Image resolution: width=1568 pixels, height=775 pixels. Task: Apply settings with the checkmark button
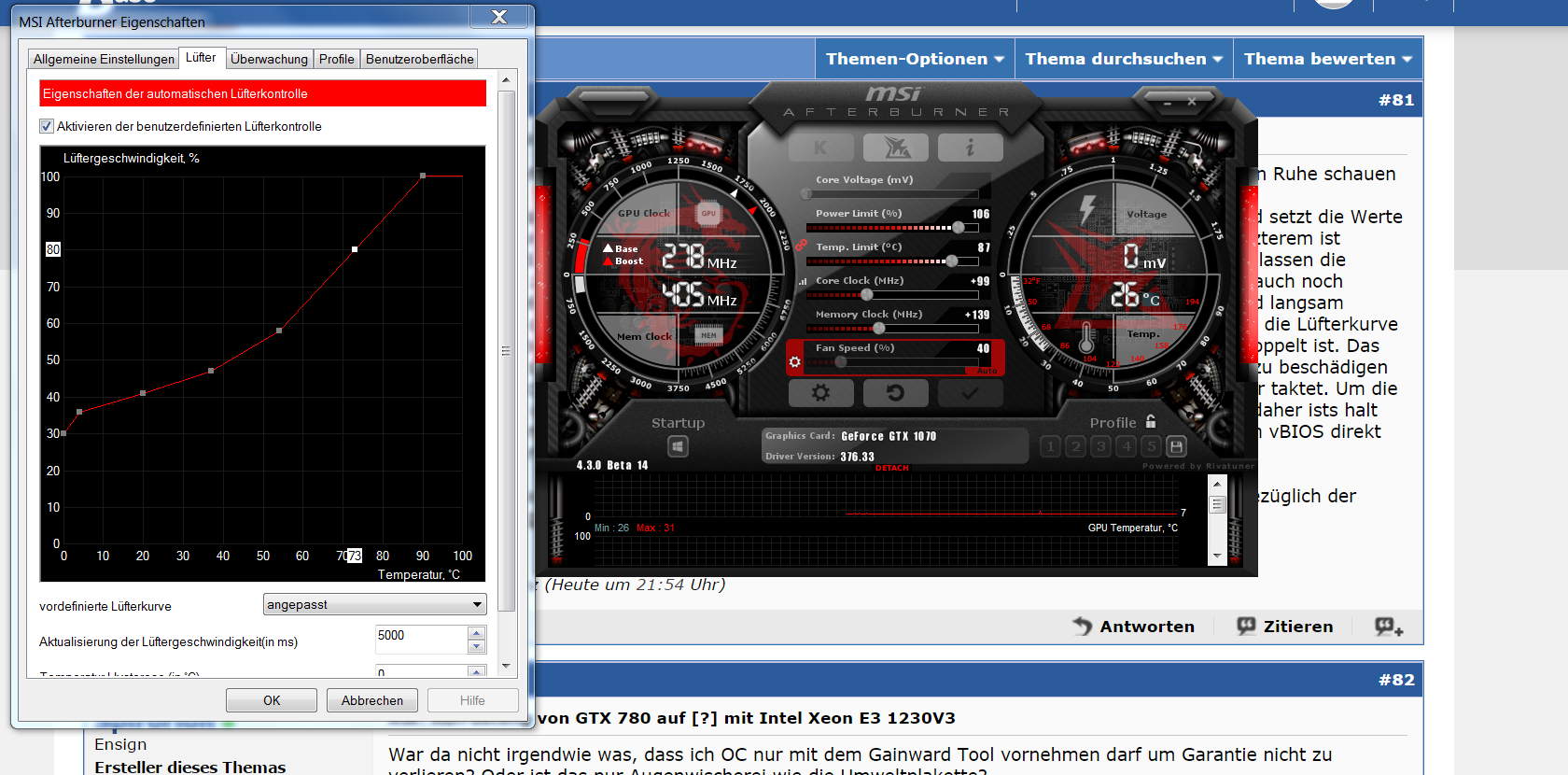[971, 393]
